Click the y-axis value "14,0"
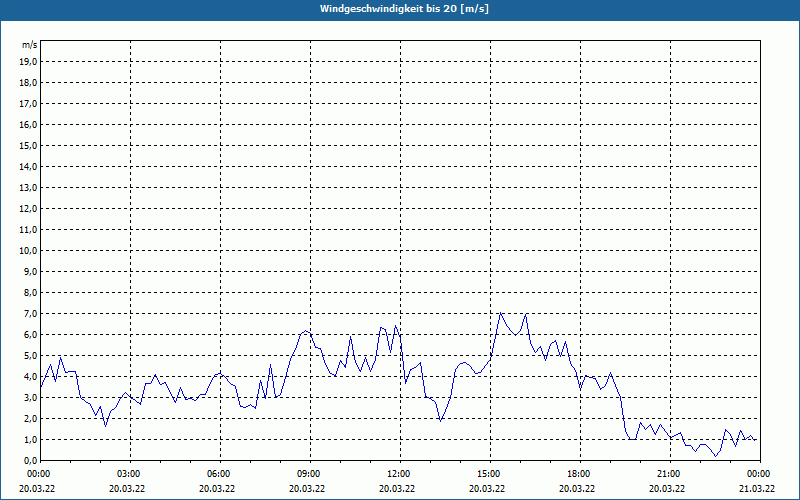Image resolution: width=800 pixels, height=500 pixels. pyautogui.click(x=29, y=166)
